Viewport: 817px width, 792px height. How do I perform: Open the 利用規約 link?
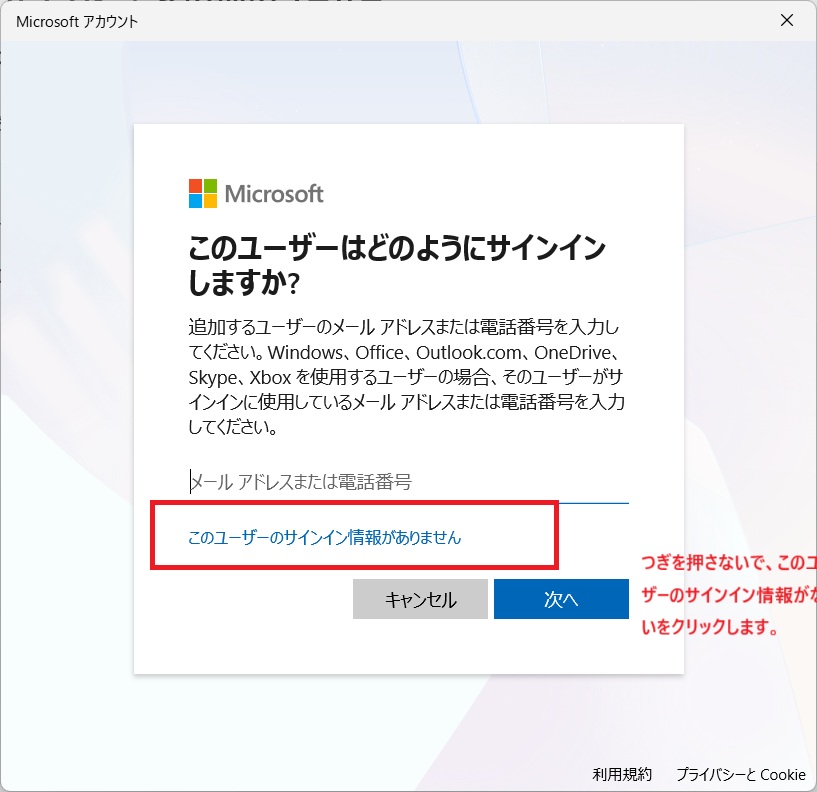621,774
